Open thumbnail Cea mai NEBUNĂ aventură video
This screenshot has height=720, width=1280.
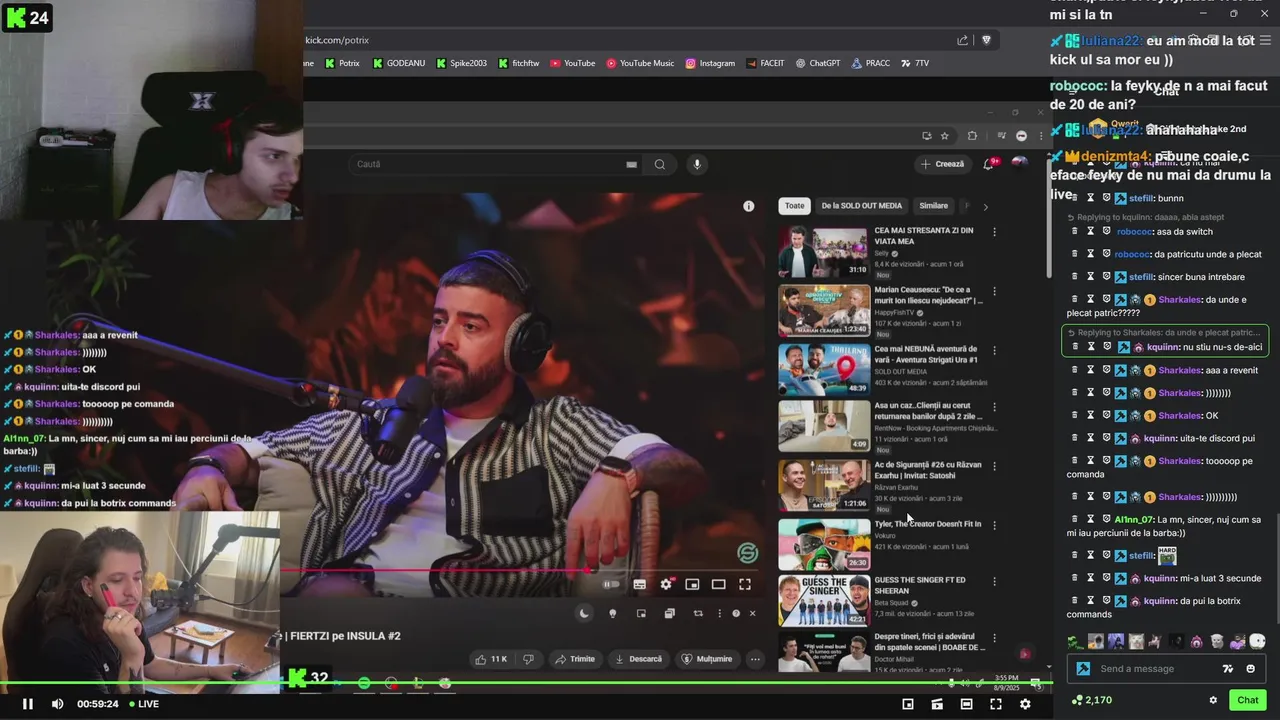point(824,369)
